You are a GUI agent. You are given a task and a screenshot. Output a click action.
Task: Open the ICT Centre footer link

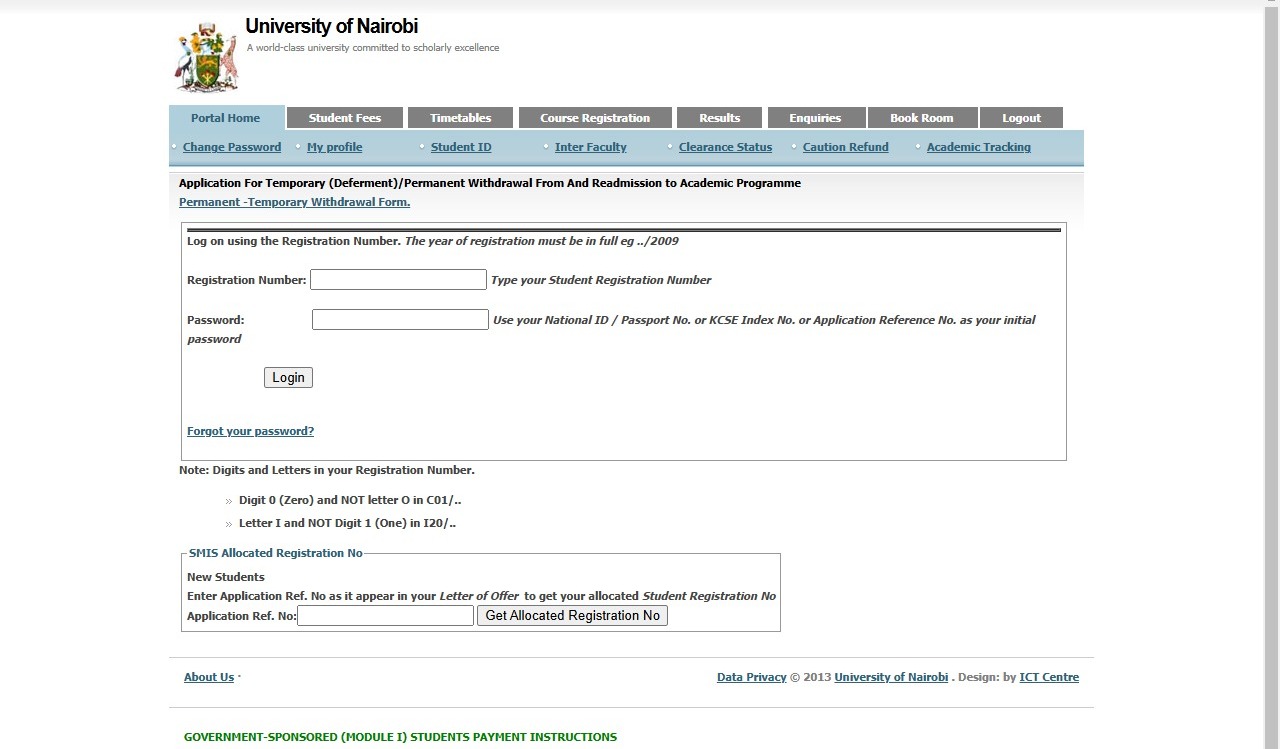click(x=1049, y=677)
